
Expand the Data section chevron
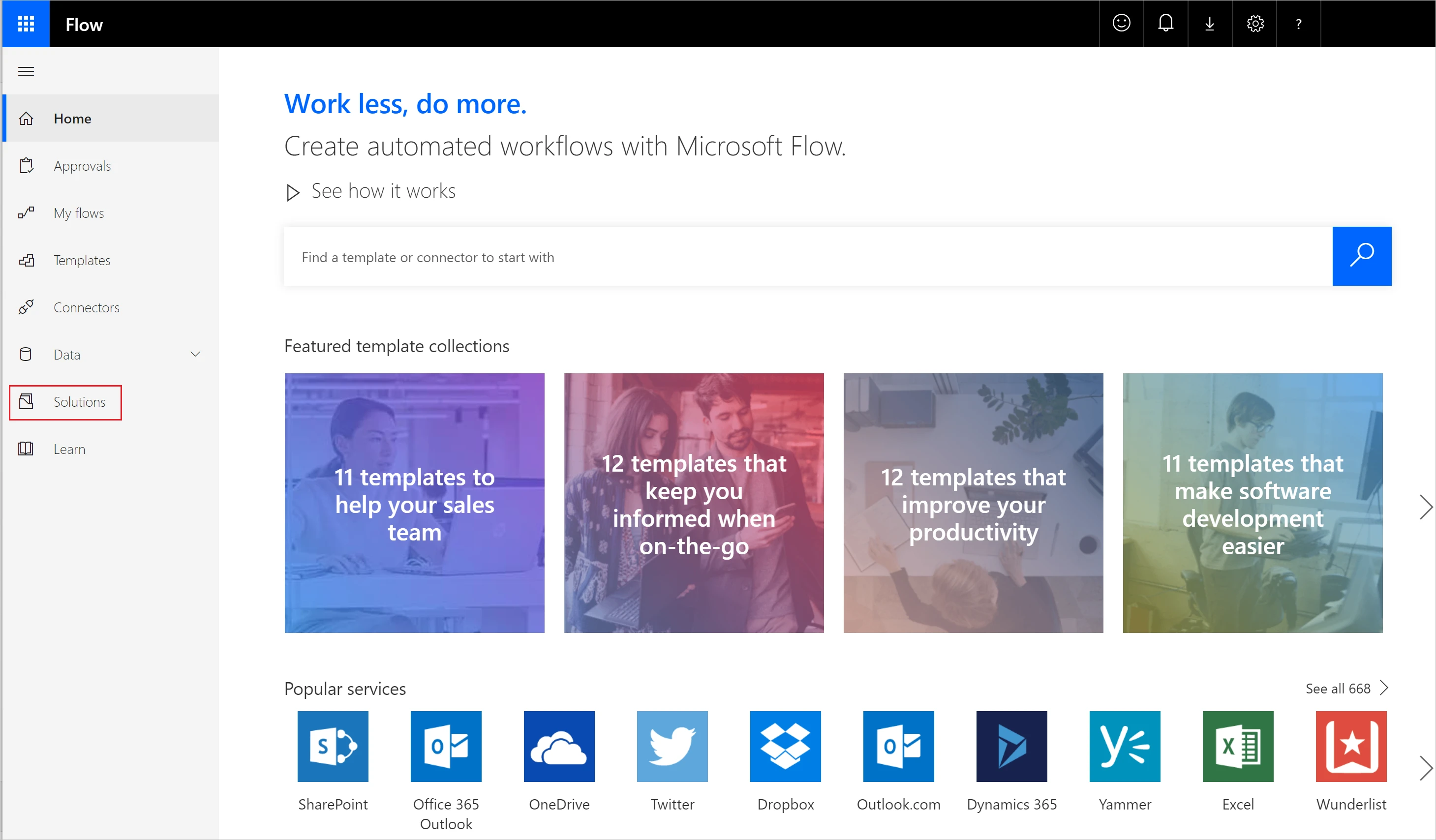(195, 354)
